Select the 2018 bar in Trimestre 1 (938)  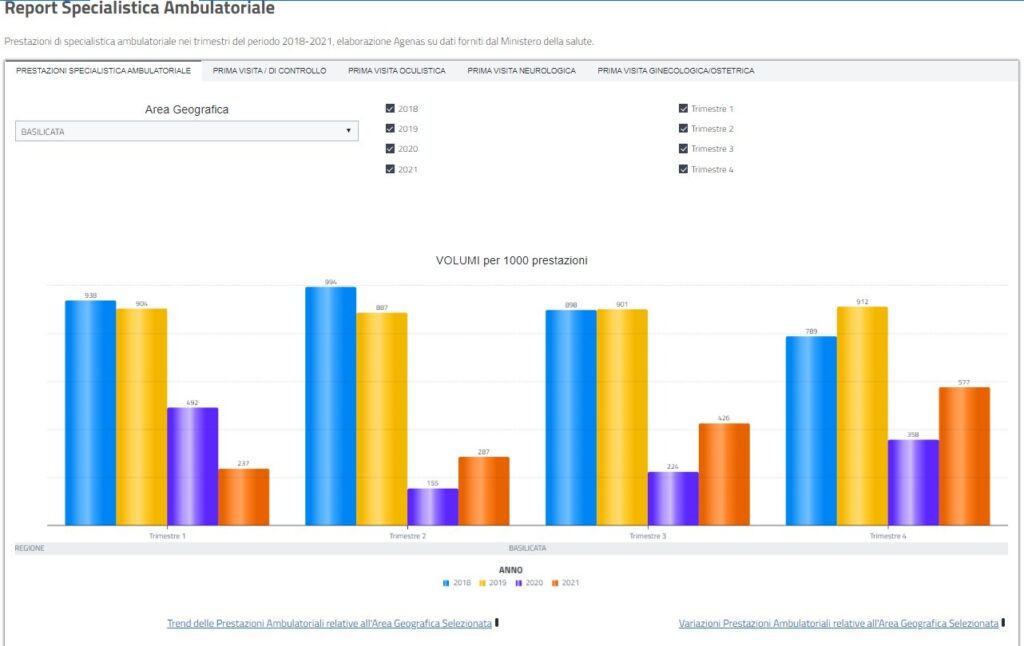[91, 413]
